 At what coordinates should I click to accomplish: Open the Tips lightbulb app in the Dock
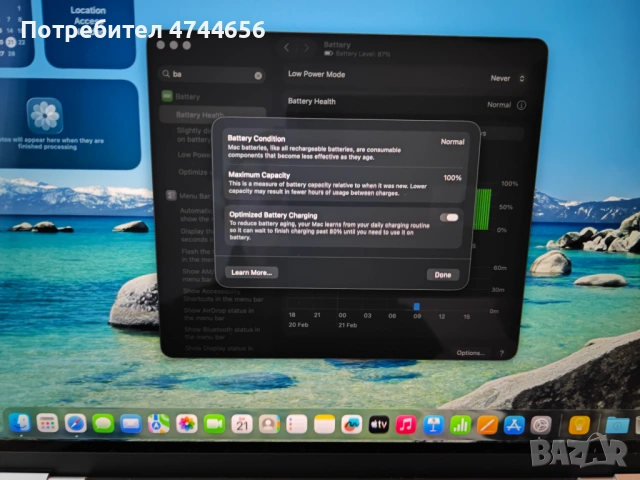tap(579, 425)
